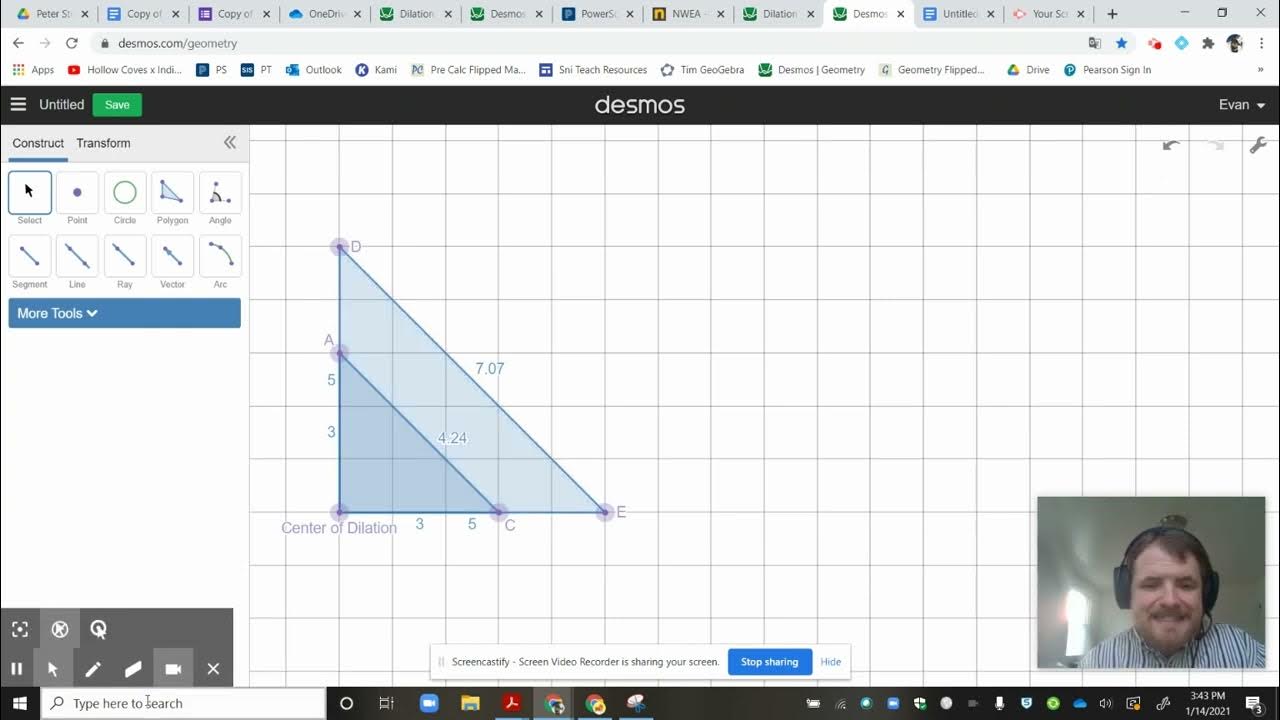Switch to the Construct tab
Screen dimensions: 1280x720
[38, 143]
